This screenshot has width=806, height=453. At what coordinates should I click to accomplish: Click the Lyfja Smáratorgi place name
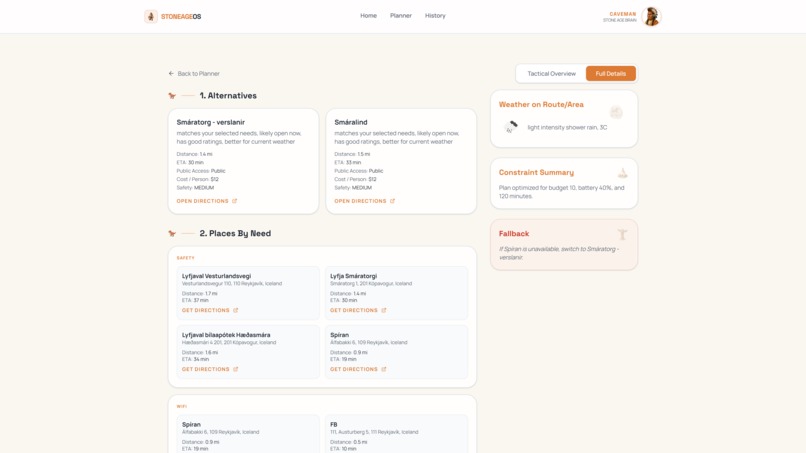click(353, 276)
